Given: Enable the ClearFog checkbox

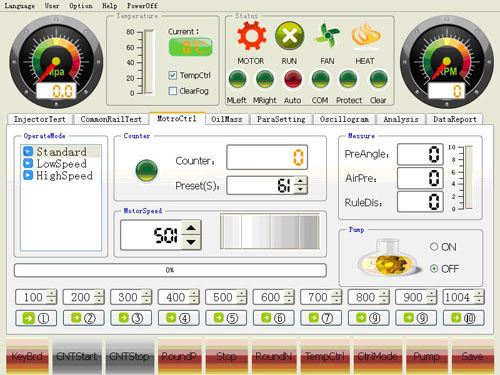Looking at the screenshot, I should pyautogui.click(x=172, y=91).
